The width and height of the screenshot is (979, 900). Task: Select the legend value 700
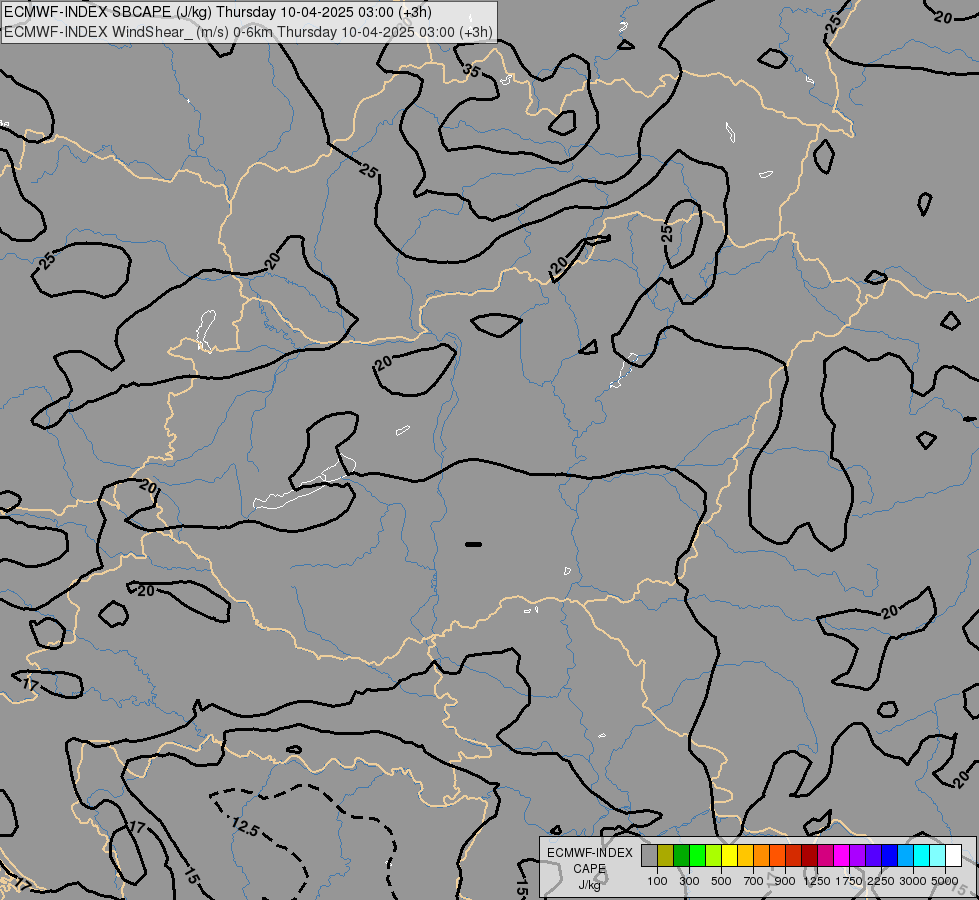tap(754, 881)
